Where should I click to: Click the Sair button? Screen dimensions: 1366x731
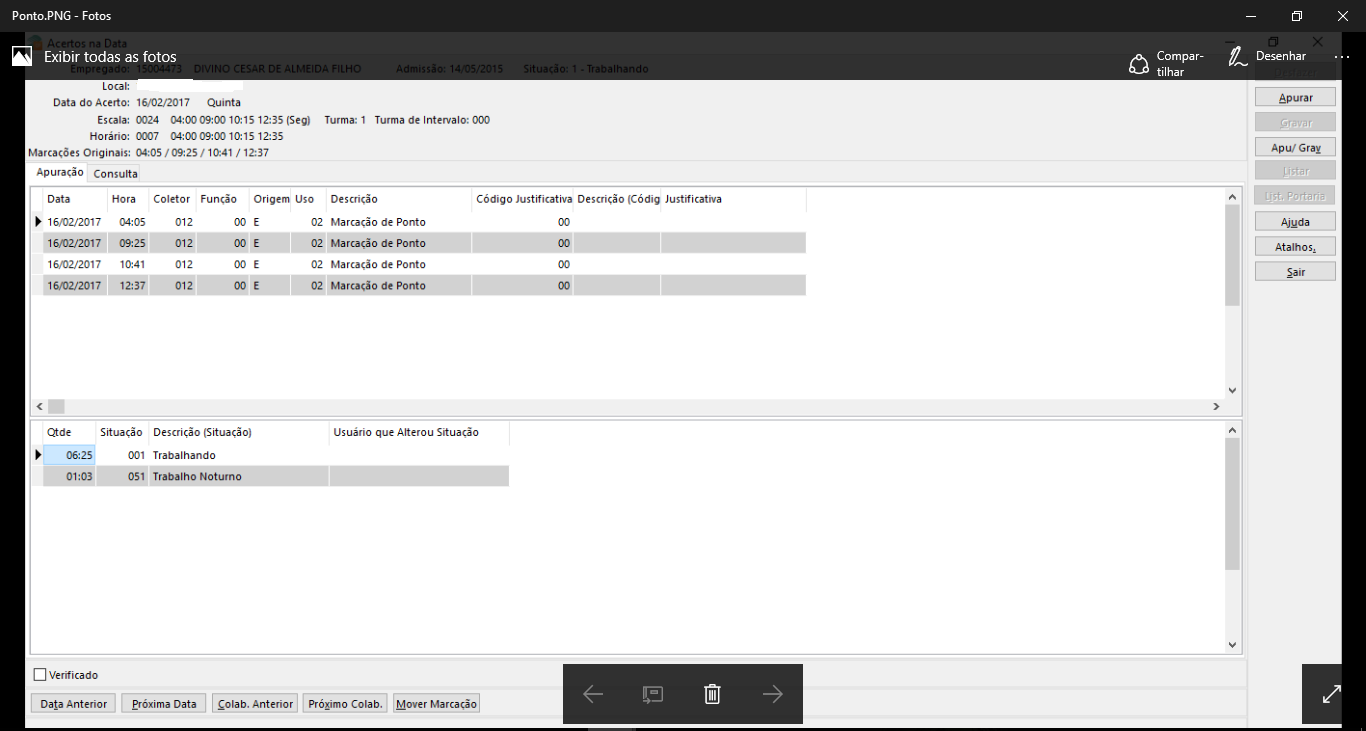click(1295, 272)
